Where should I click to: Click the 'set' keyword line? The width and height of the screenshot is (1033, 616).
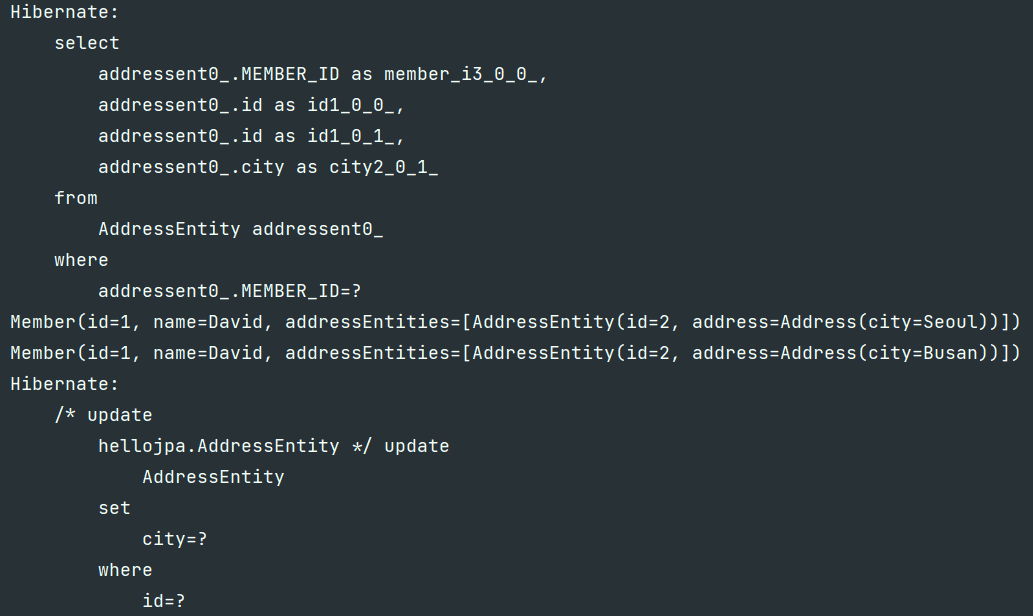[x=115, y=507]
